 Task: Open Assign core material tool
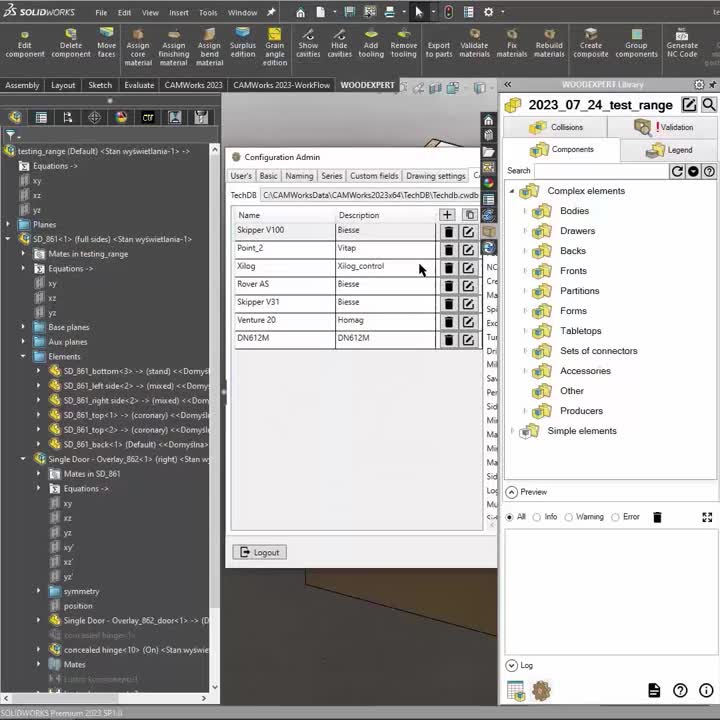tap(138, 47)
